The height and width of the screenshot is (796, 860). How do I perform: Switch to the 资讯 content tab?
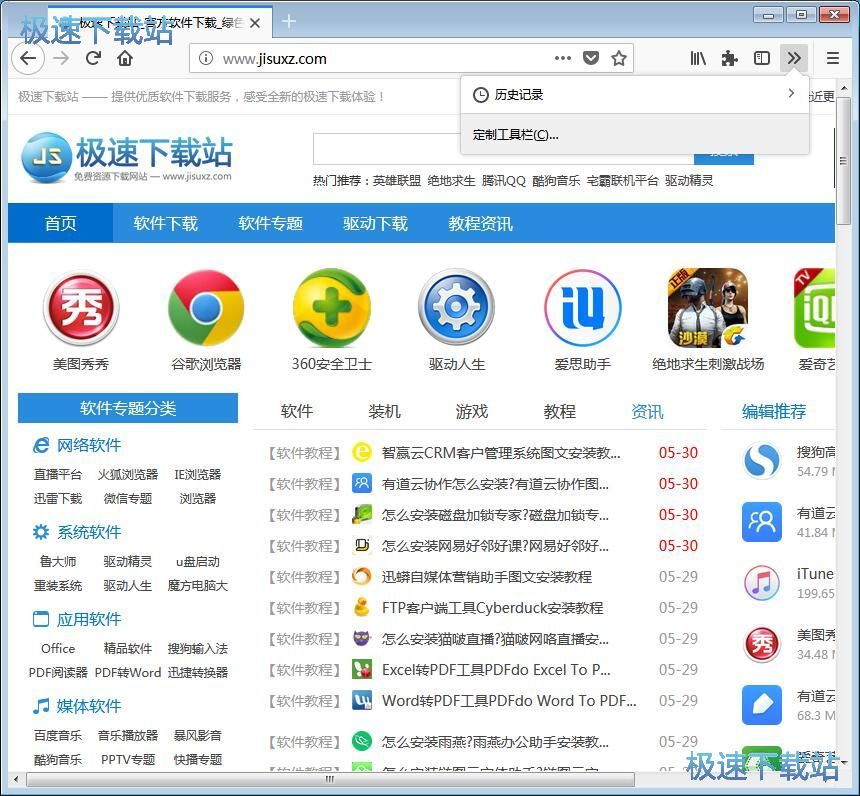[x=647, y=411]
